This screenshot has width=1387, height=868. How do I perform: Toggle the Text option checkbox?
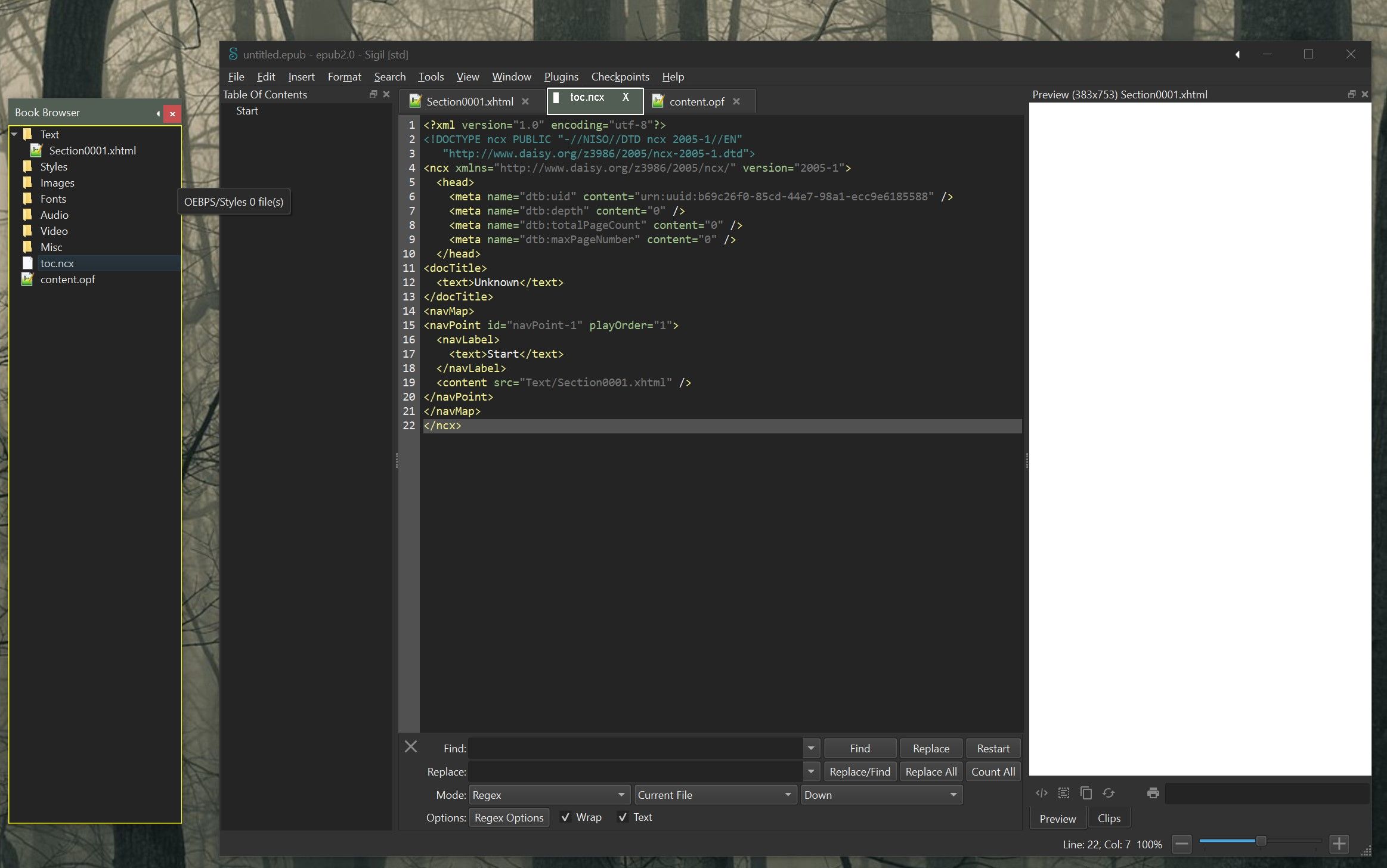tap(623, 817)
